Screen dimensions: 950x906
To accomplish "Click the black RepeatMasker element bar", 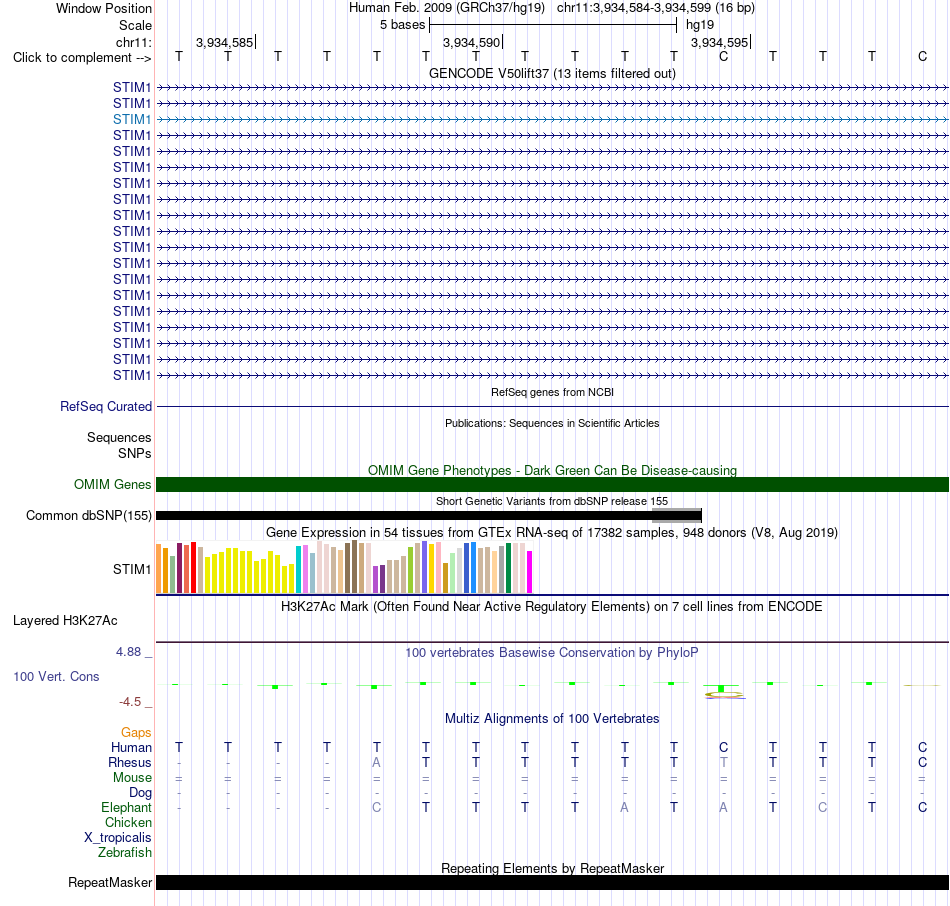I will pyautogui.click(x=552, y=882).
